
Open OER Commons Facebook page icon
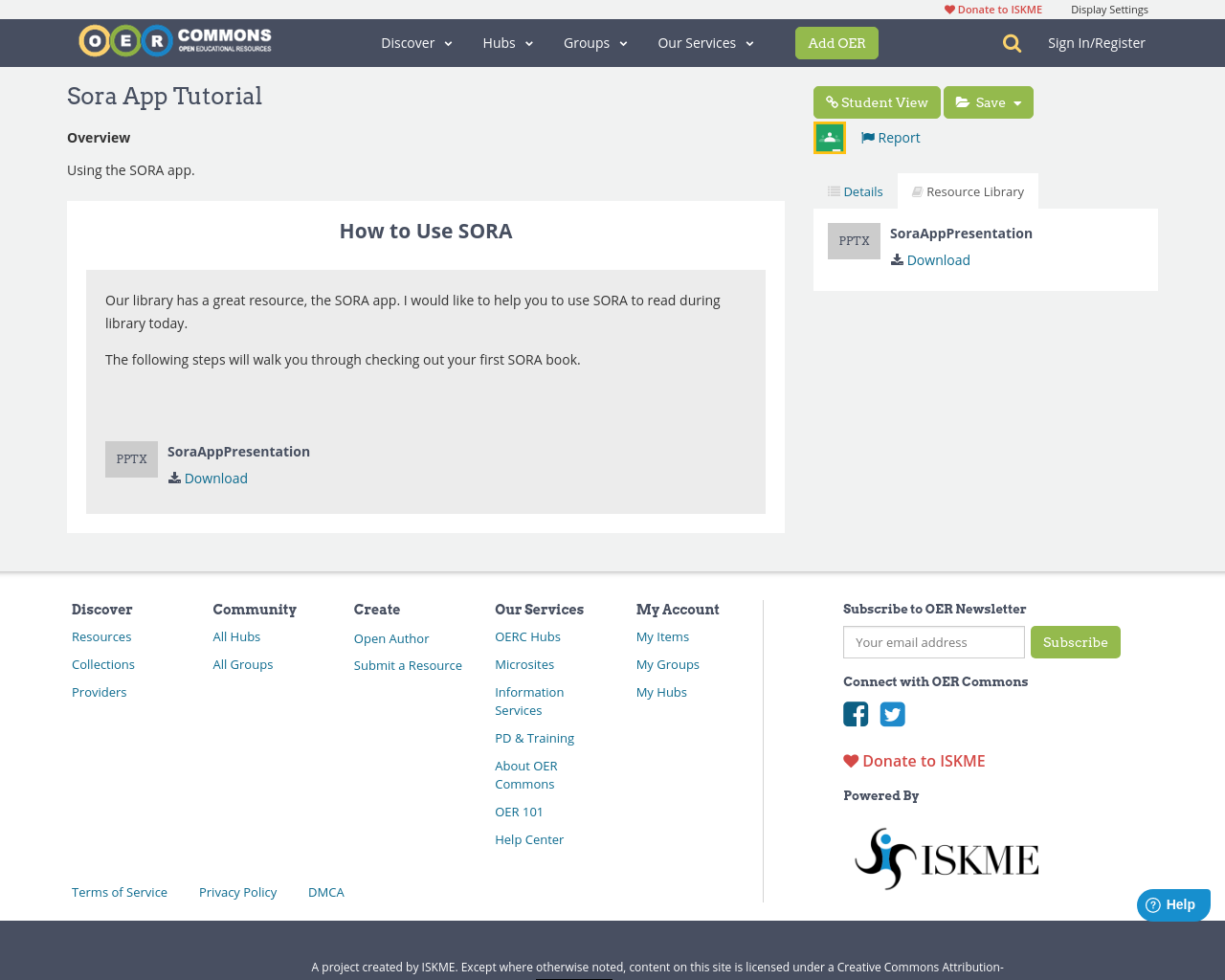pyautogui.click(x=856, y=714)
